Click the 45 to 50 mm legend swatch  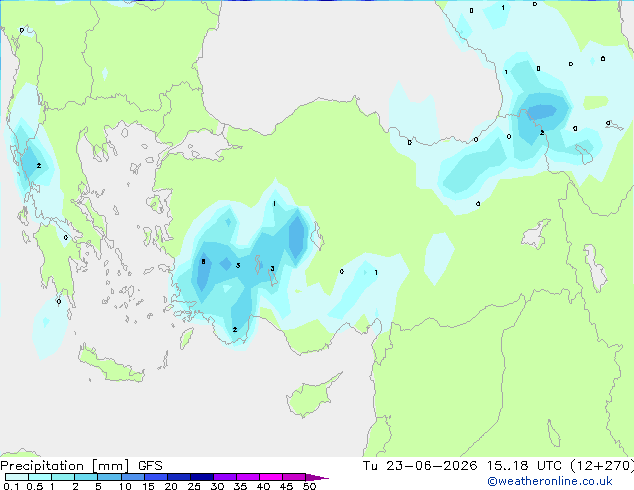point(294,477)
